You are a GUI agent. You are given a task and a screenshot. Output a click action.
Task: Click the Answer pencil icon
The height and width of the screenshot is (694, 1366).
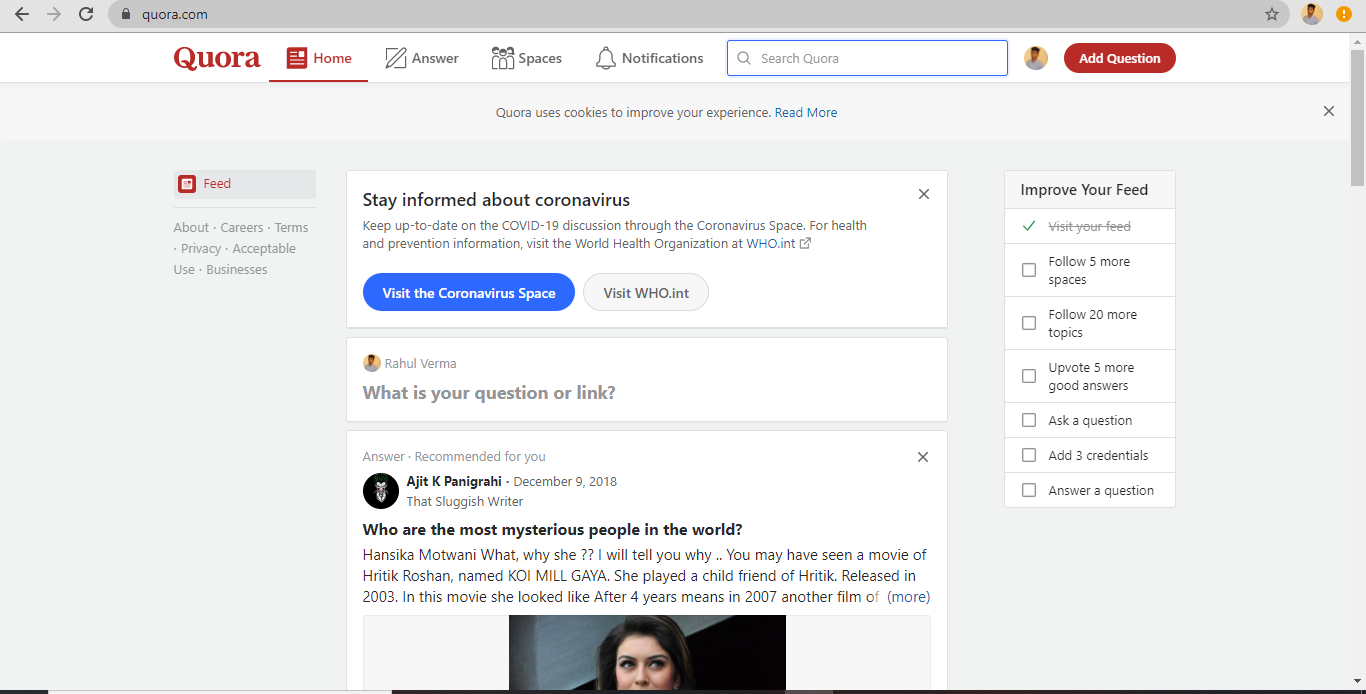point(396,58)
